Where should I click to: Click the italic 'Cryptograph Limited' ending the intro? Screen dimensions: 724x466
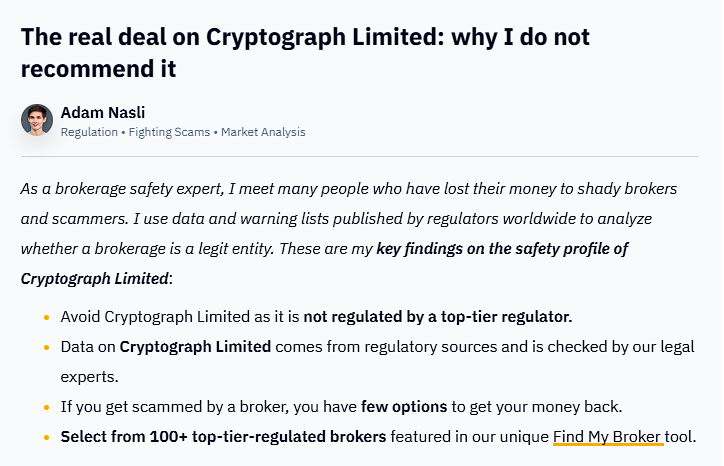pyautogui.click(x=95, y=279)
